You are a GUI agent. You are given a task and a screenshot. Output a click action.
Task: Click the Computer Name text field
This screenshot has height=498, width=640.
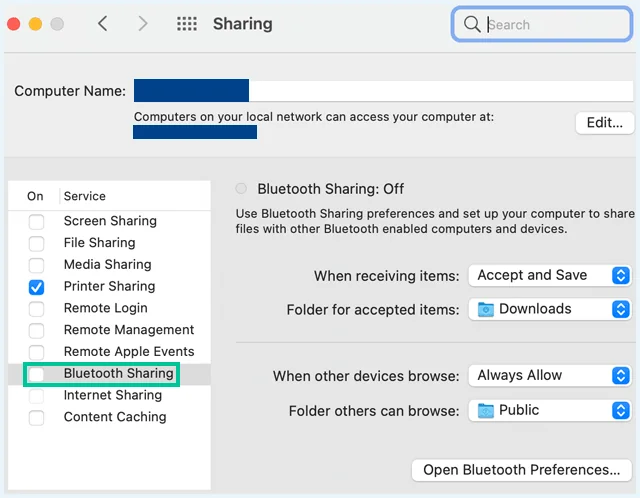click(383, 91)
